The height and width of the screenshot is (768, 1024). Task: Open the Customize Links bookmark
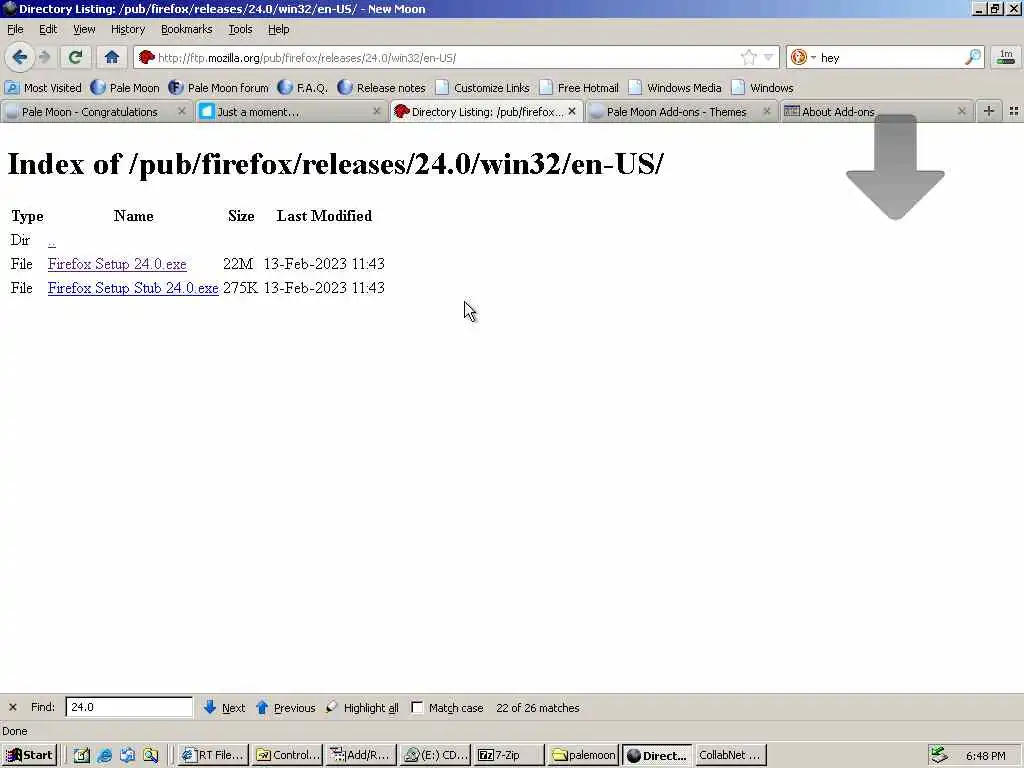[x=483, y=88]
